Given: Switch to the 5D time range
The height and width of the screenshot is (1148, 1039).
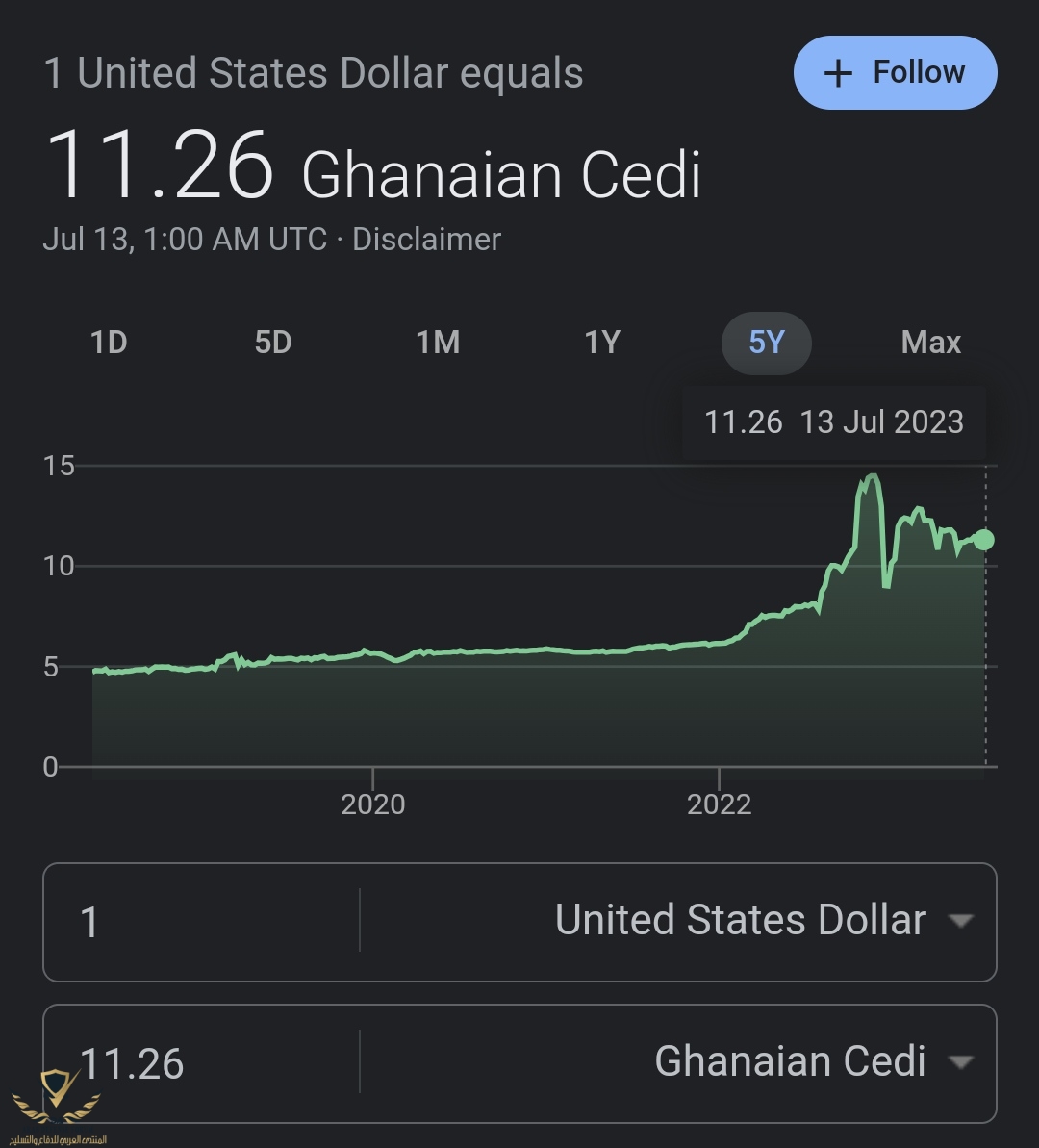Looking at the screenshot, I should pos(273,342).
